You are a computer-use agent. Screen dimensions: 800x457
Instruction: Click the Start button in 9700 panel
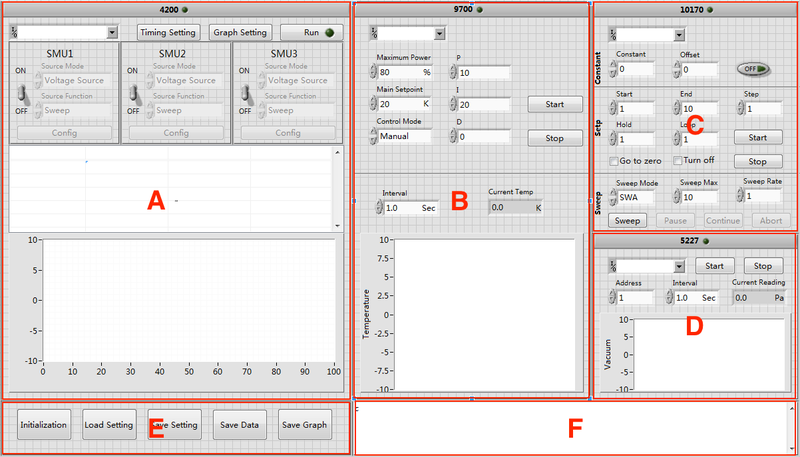pyautogui.click(x=555, y=104)
